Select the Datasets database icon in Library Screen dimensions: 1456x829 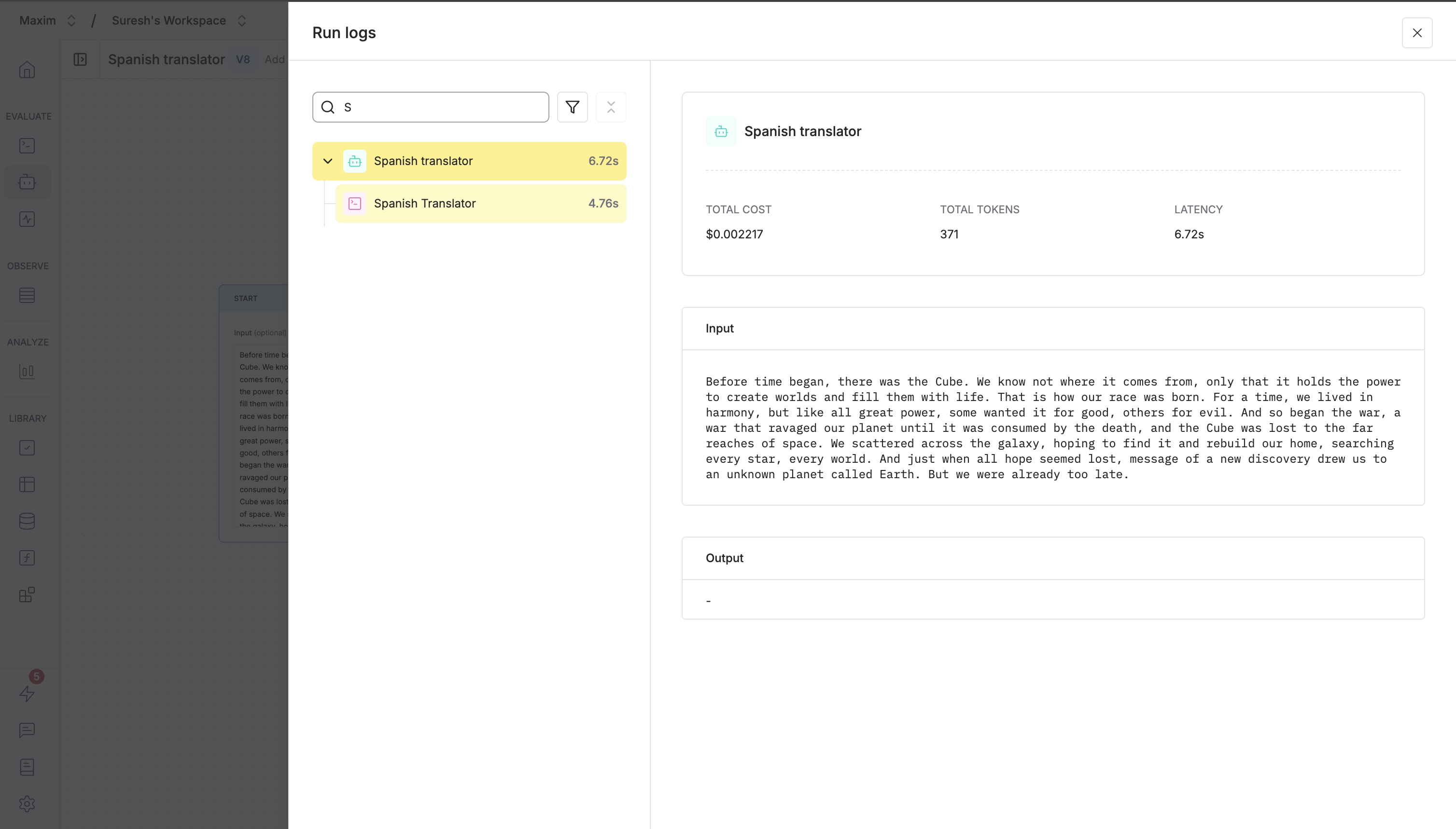point(27,521)
